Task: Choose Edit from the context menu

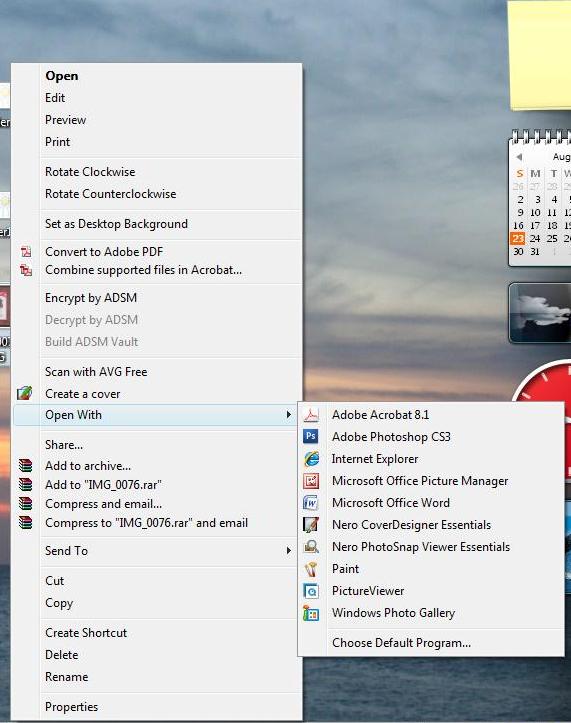Action: tap(55, 98)
